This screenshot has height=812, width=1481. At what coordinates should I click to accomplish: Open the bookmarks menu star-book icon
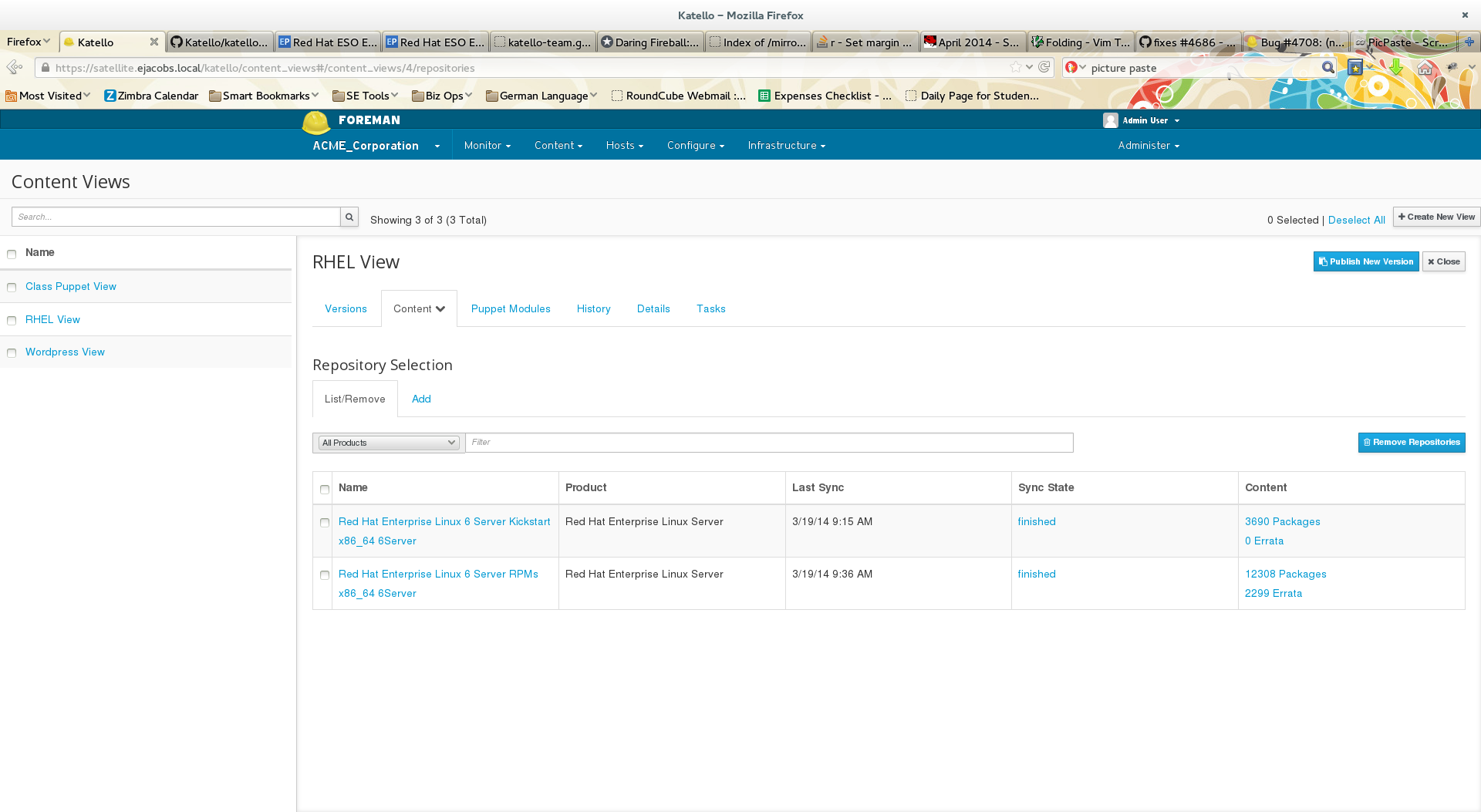pyautogui.click(x=1355, y=68)
